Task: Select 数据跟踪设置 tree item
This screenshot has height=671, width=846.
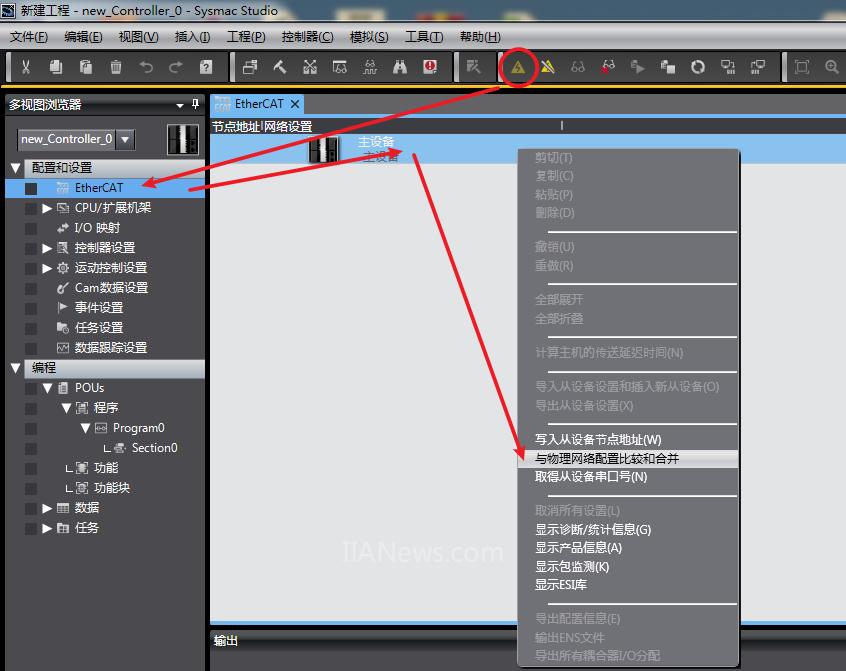Action: tap(111, 347)
